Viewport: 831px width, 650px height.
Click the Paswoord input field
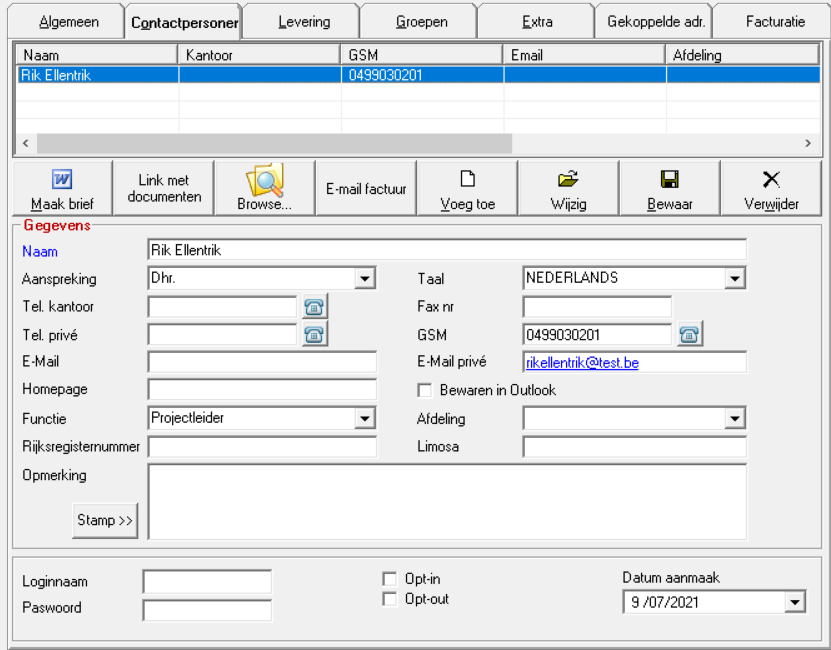pyautogui.click(x=207, y=610)
